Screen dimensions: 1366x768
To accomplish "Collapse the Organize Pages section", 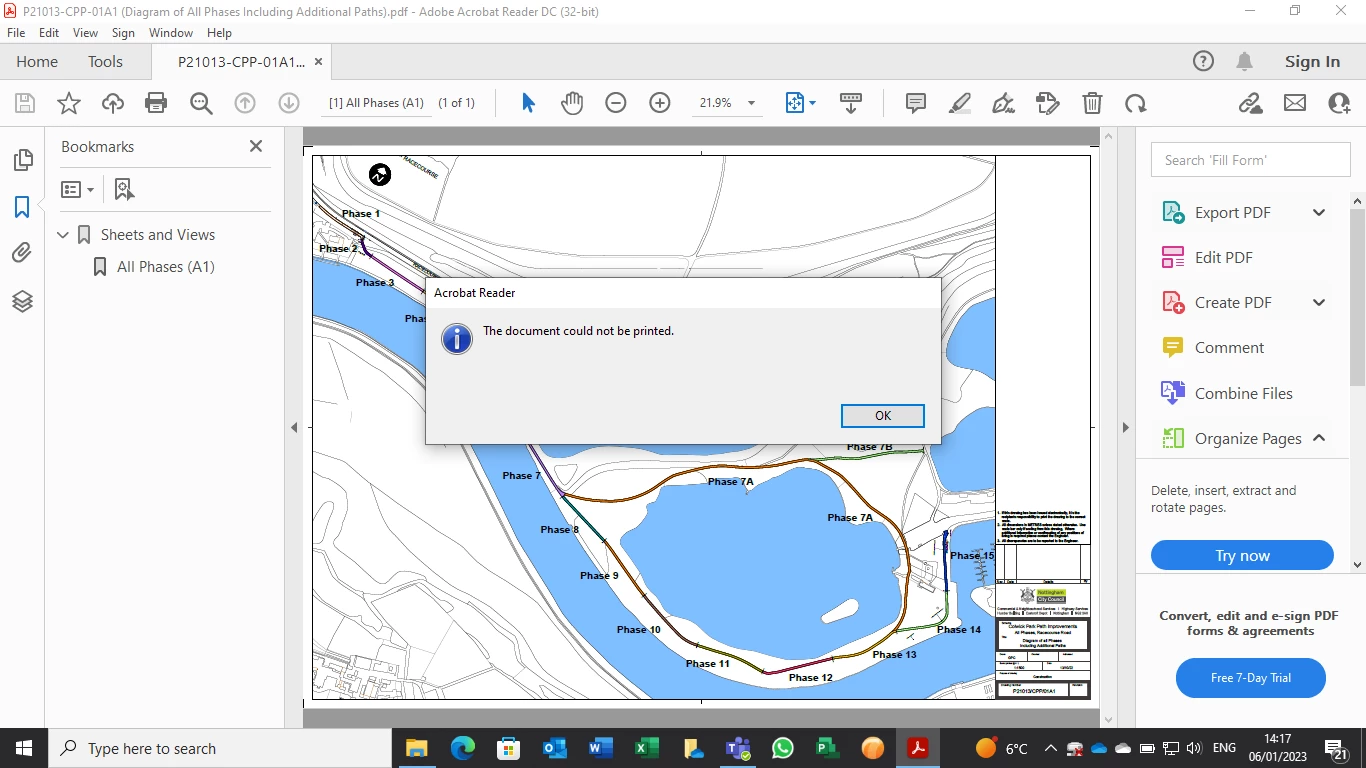I will 1319,438.
